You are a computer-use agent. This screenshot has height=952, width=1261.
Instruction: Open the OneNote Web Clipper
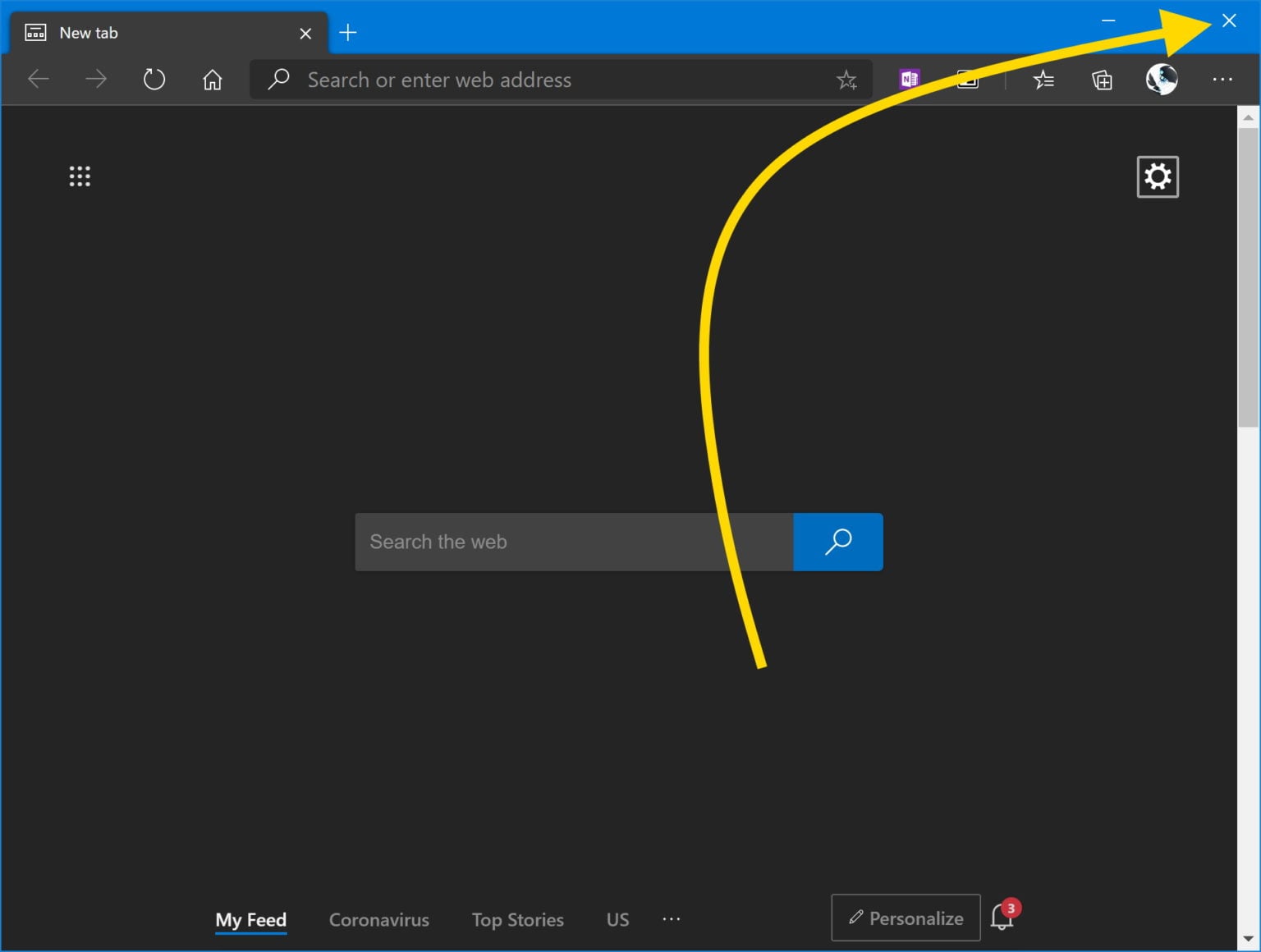tap(908, 79)
